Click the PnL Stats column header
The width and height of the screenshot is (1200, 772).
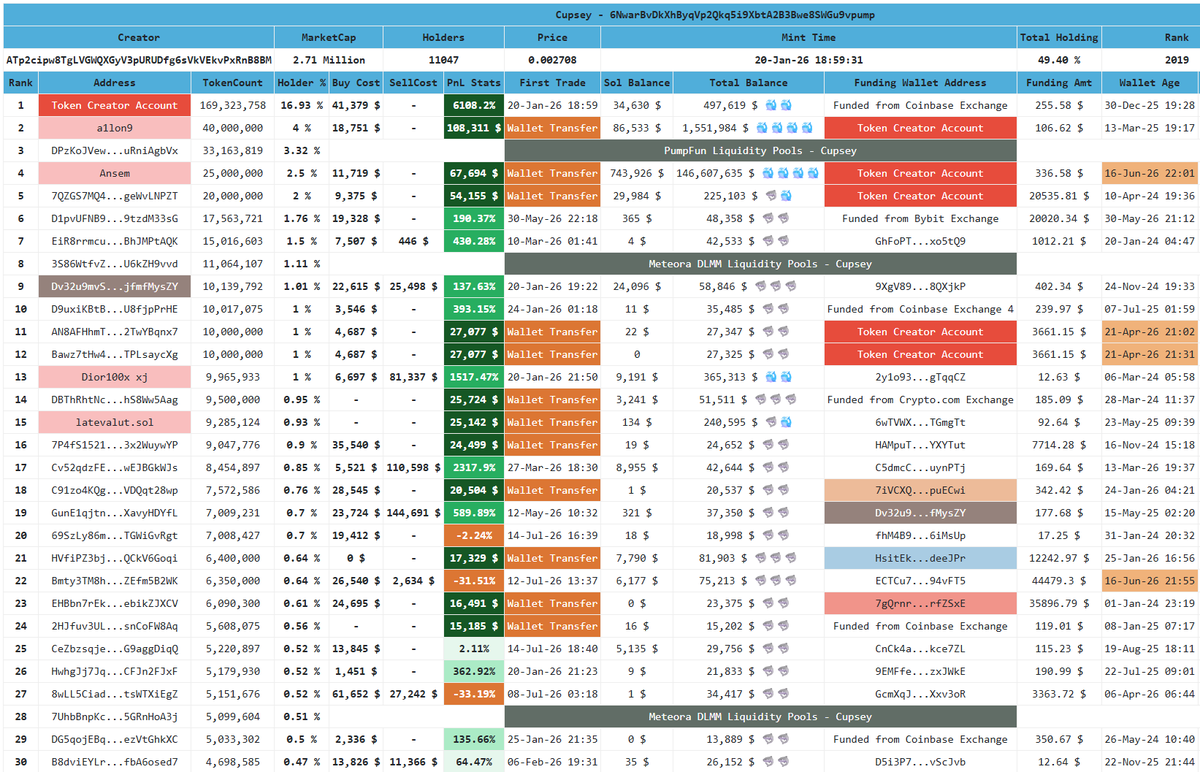point(473,83)
